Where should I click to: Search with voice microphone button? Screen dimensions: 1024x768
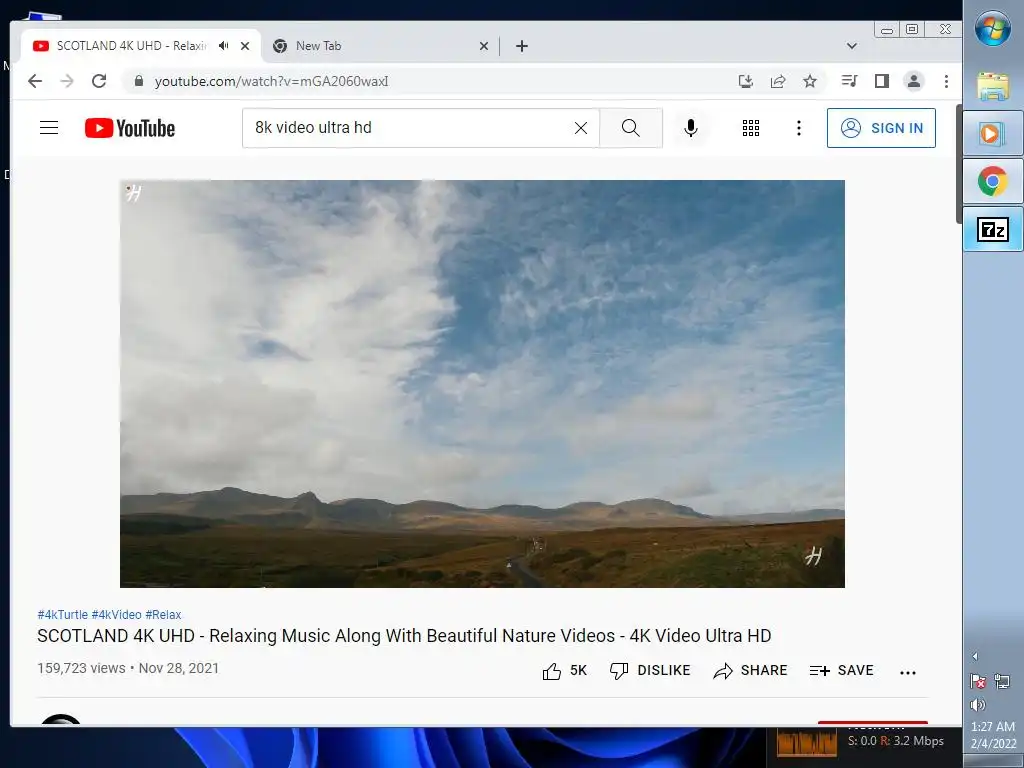point(691,128)
